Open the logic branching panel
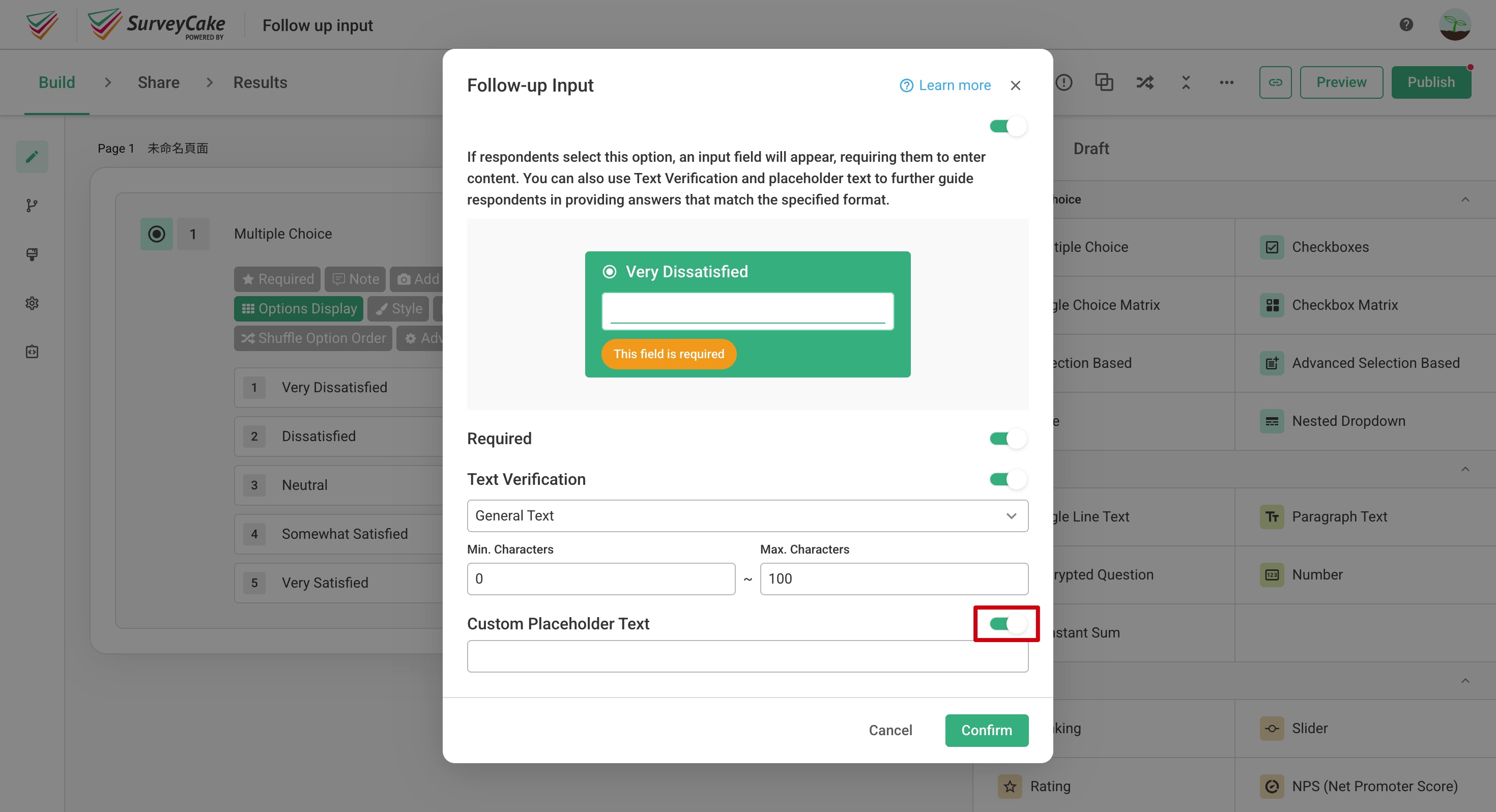 pos(32,205)
